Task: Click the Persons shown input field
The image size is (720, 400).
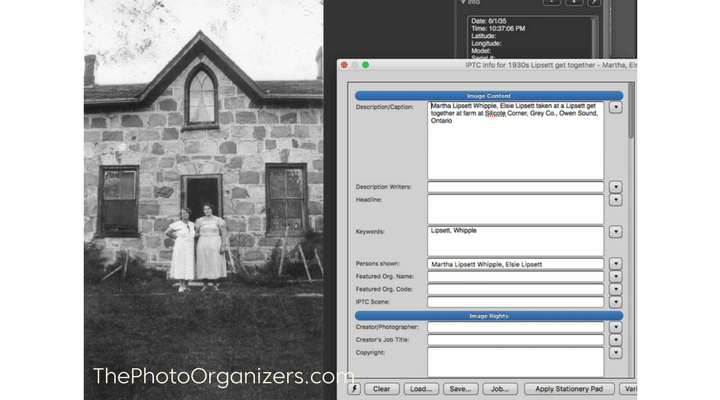Action: (516, 264)
